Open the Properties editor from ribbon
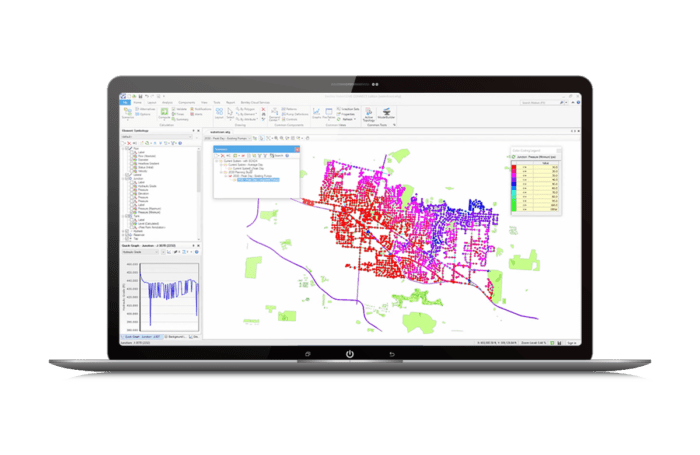Image resolution: width=700 pixels, height=455 pixels. tap(346, 114)
